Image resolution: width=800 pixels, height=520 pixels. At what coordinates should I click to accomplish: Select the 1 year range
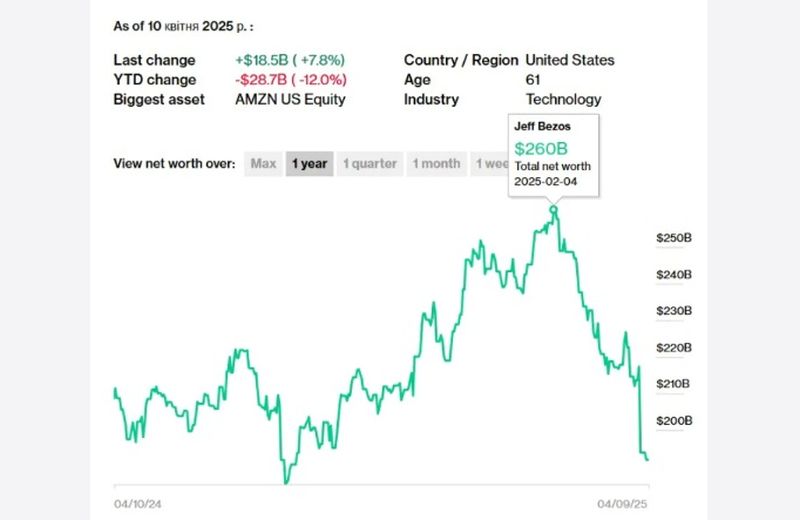click(309, 164)
